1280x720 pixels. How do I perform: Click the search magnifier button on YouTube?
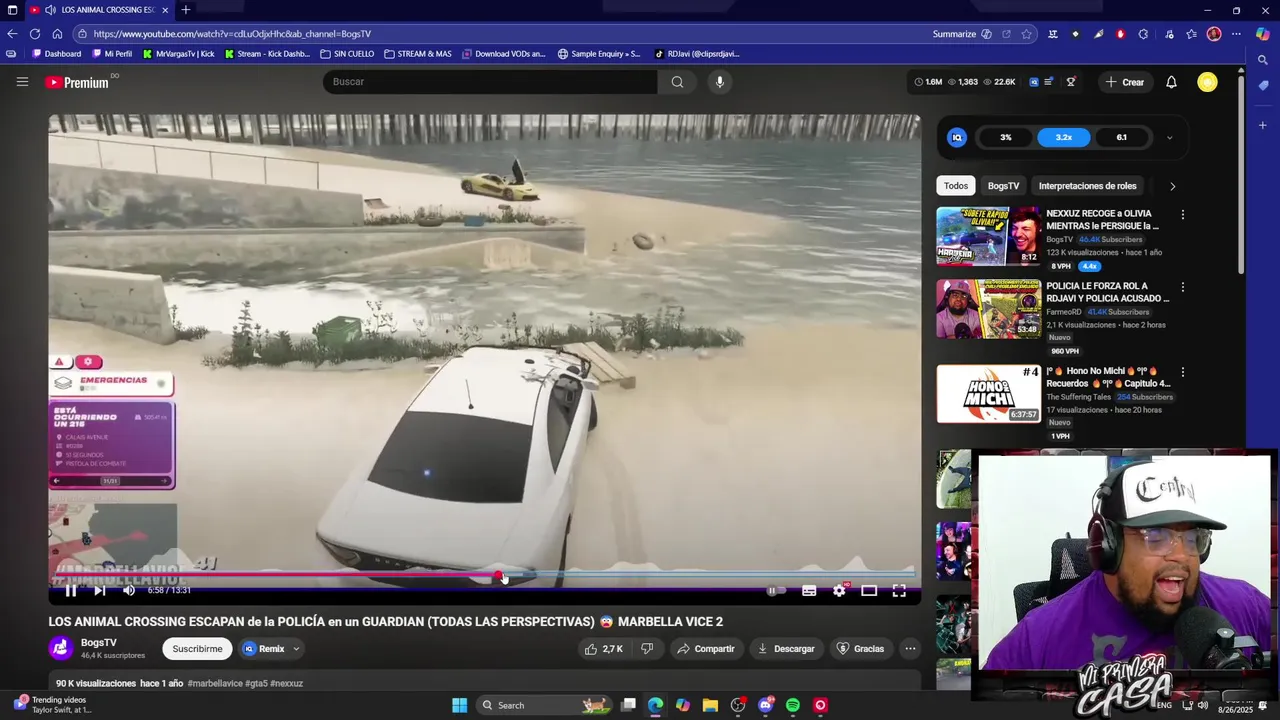677,82
